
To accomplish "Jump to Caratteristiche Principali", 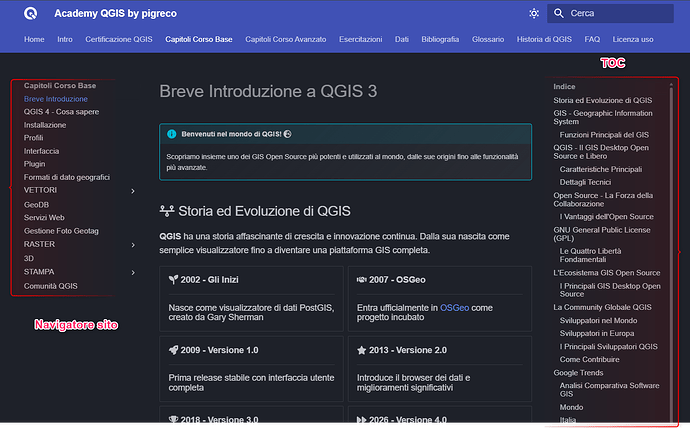I will (601, 169).
